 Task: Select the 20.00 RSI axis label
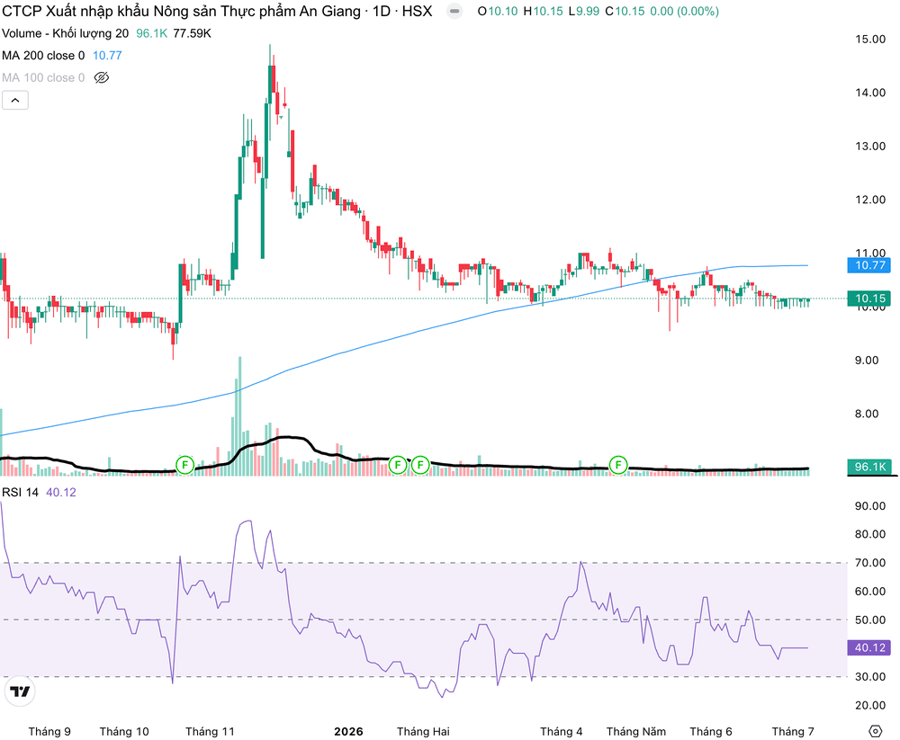(870, 705)
